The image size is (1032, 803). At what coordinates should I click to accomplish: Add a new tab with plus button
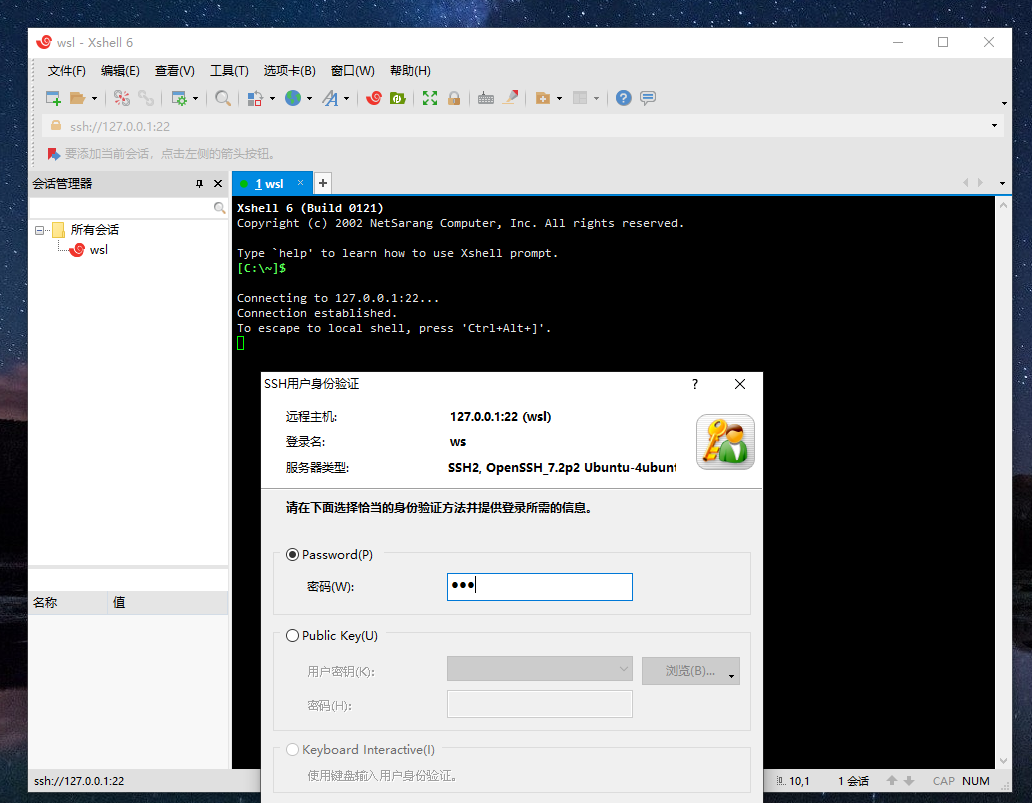[x=323, y=183]
